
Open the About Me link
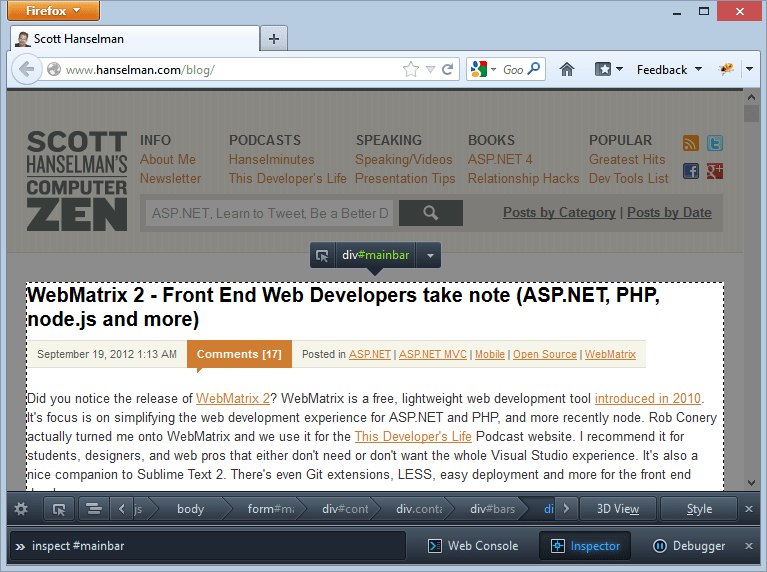click(168, 160)
